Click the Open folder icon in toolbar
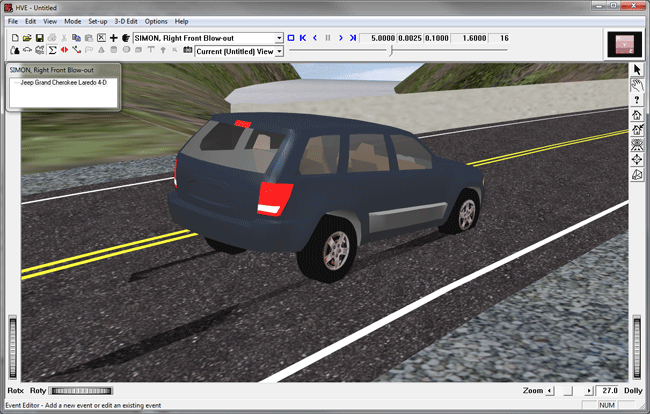Image resolution: width=650 pixels, height=414 pixels. [26, 38]
